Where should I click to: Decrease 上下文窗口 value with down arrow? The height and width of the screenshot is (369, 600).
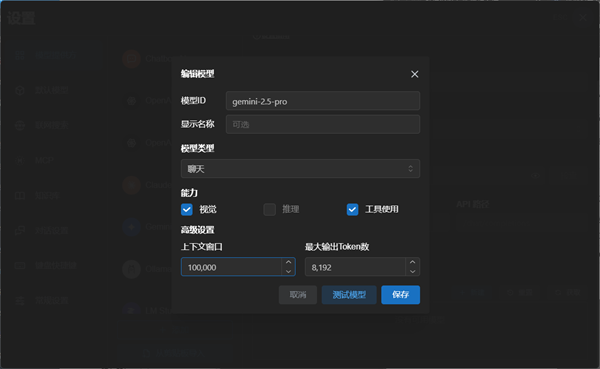click(289, 271)
